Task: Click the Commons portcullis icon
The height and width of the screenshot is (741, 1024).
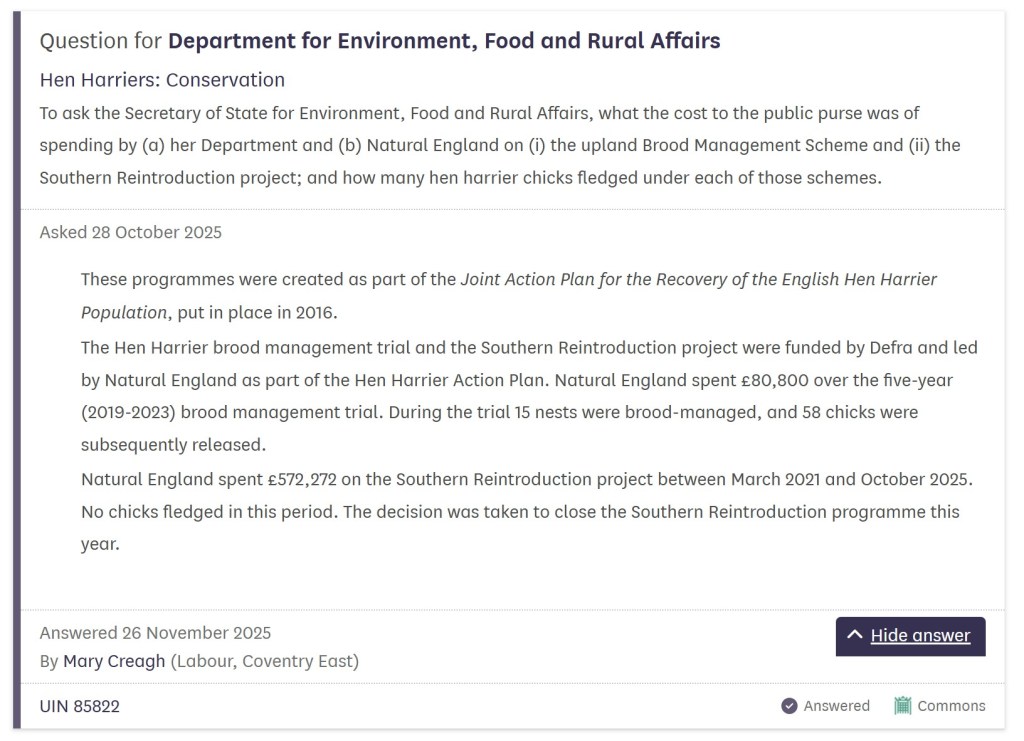Action: [903, 706]
